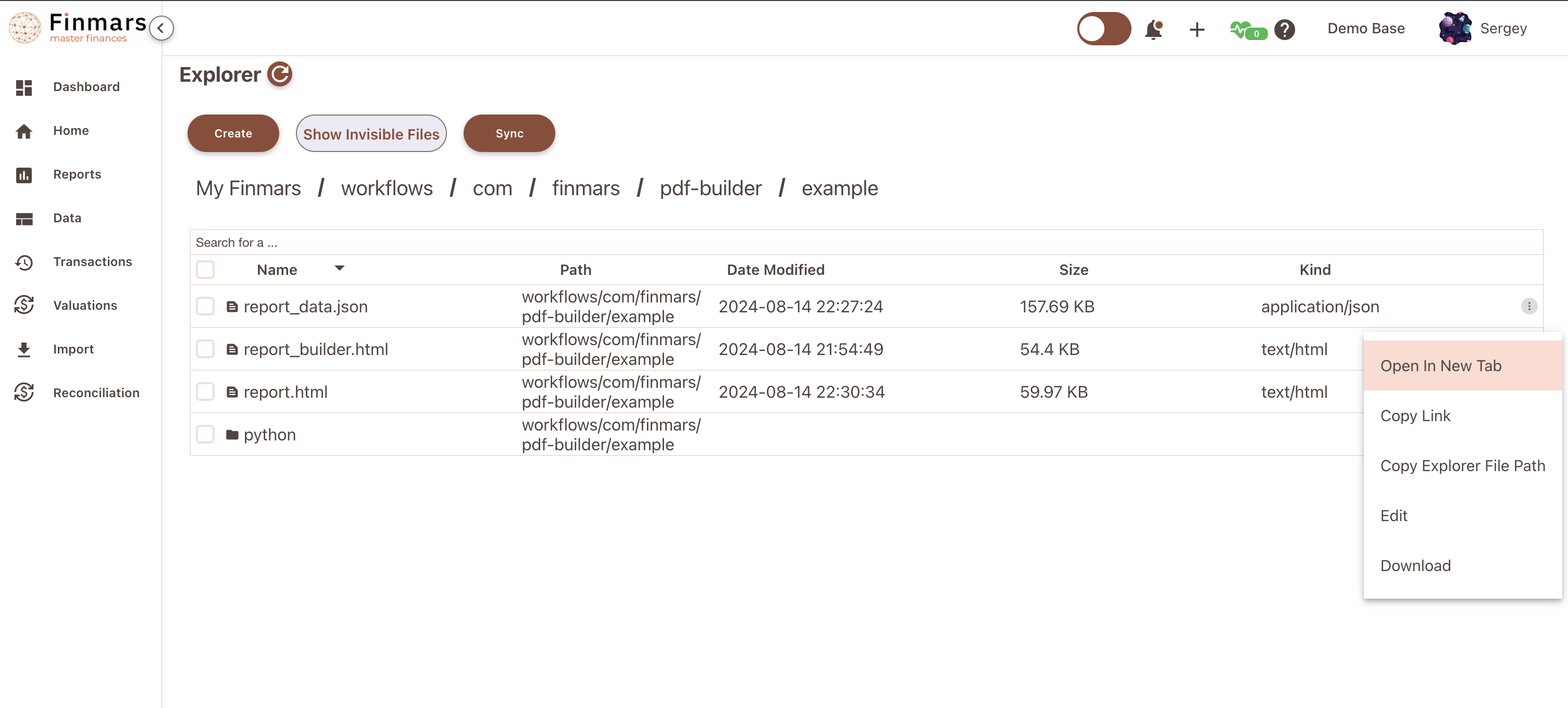
Task: Click the Kind column header
Action: tap(1315, 270)
